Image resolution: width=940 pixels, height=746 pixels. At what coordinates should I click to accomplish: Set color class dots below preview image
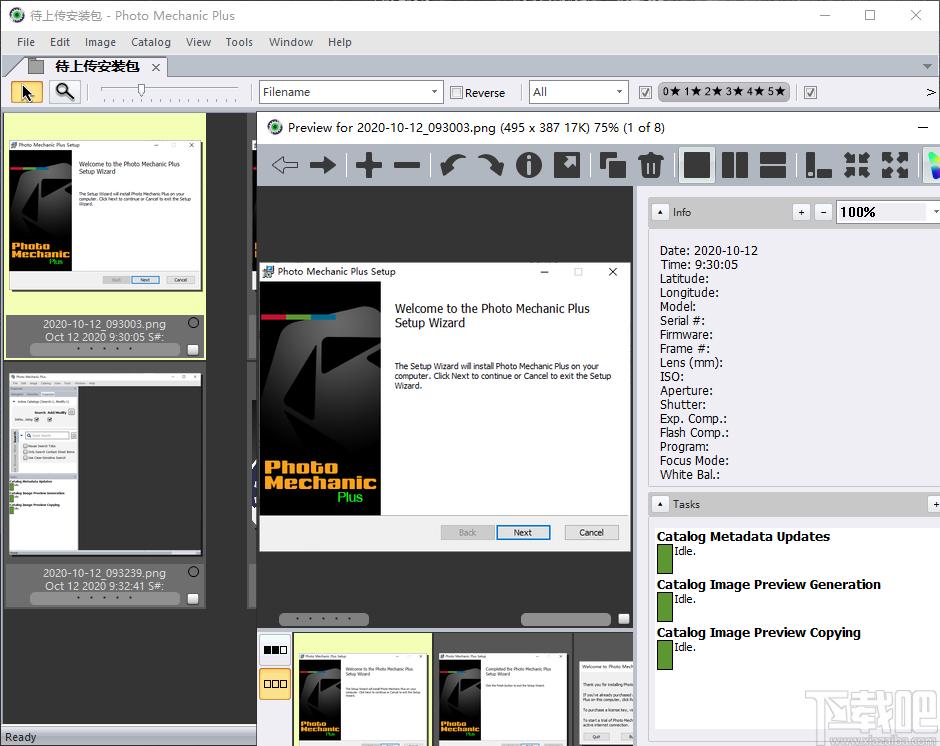pos(324,619)
